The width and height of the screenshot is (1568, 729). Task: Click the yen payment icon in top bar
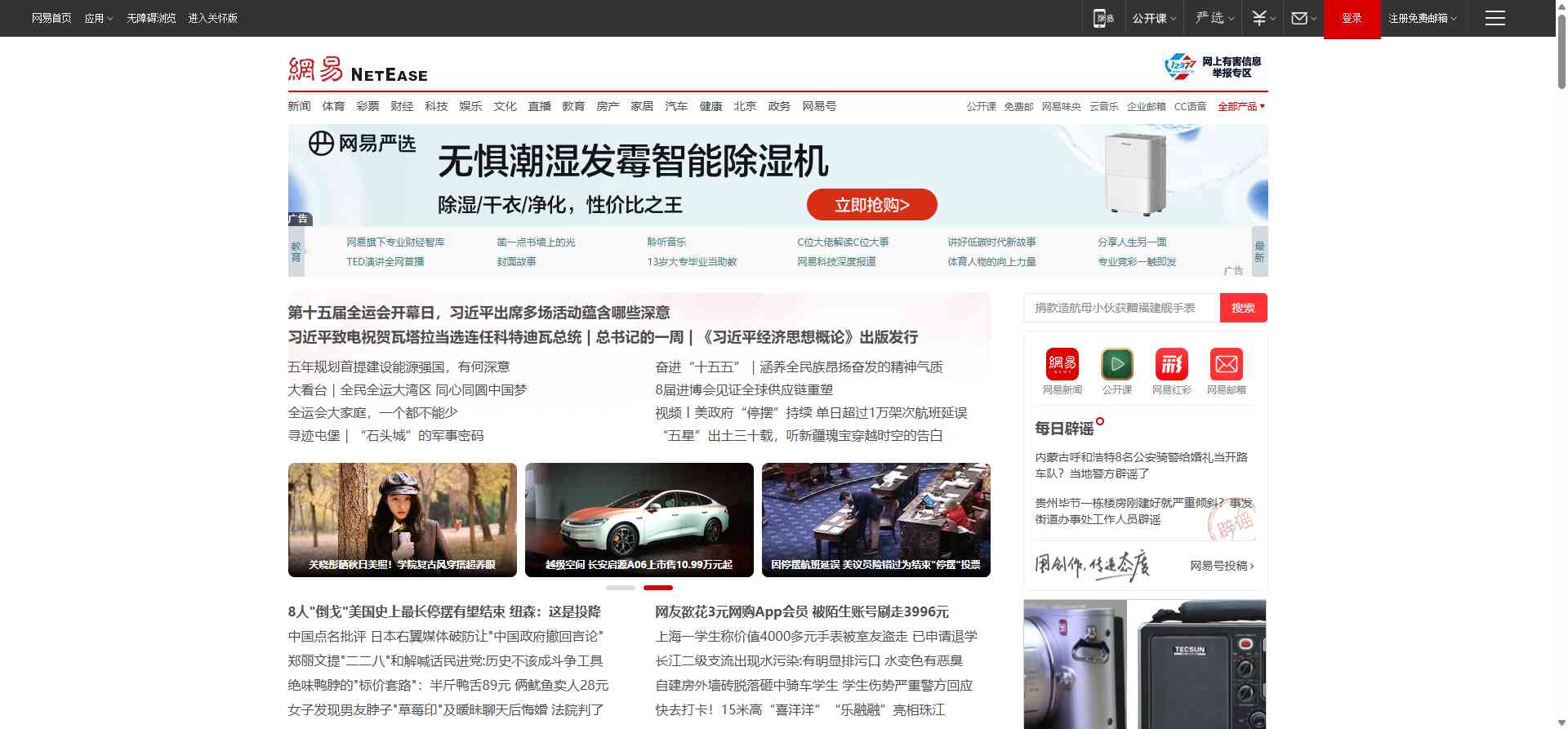click(x=1260, y=18)
